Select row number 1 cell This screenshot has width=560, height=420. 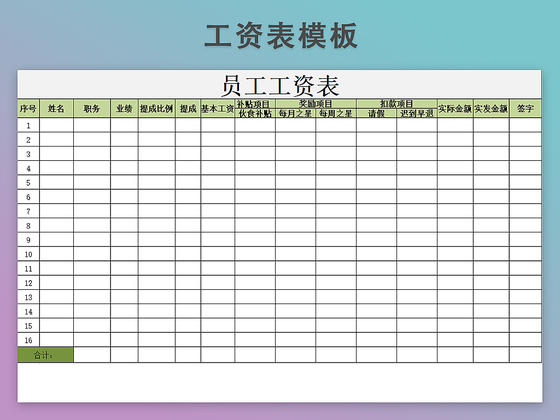[x=29, y=125]
